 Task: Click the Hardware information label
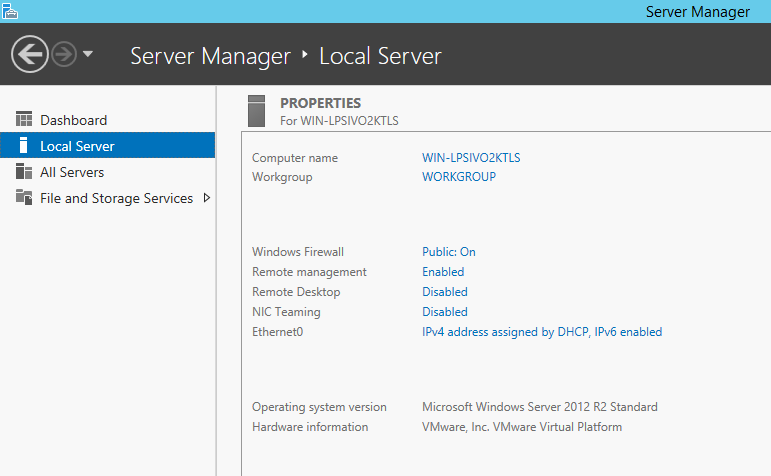pyautogui.click(x=310, y=427)
